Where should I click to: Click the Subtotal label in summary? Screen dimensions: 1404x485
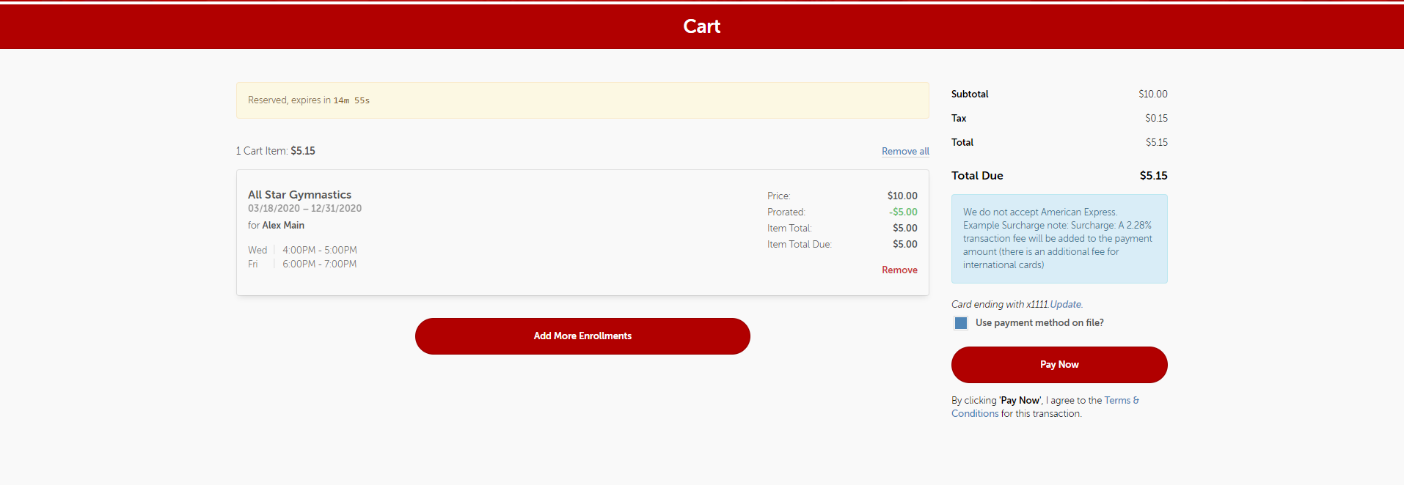pyautogui.click(x=970, y=94)
